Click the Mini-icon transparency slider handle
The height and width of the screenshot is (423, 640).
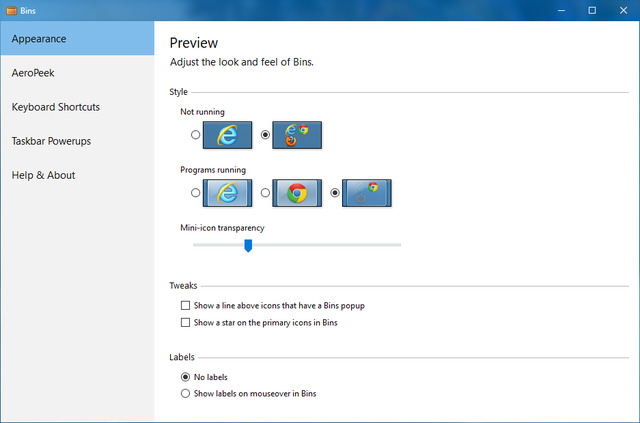tap(248, 245)
